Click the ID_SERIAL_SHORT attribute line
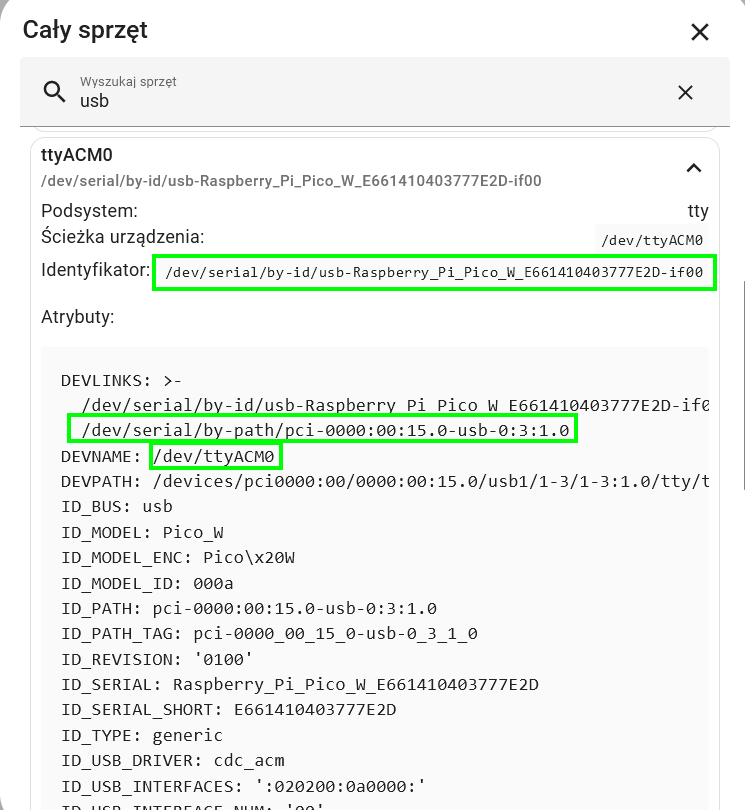745x810 pixels. (x=228, y=710)
